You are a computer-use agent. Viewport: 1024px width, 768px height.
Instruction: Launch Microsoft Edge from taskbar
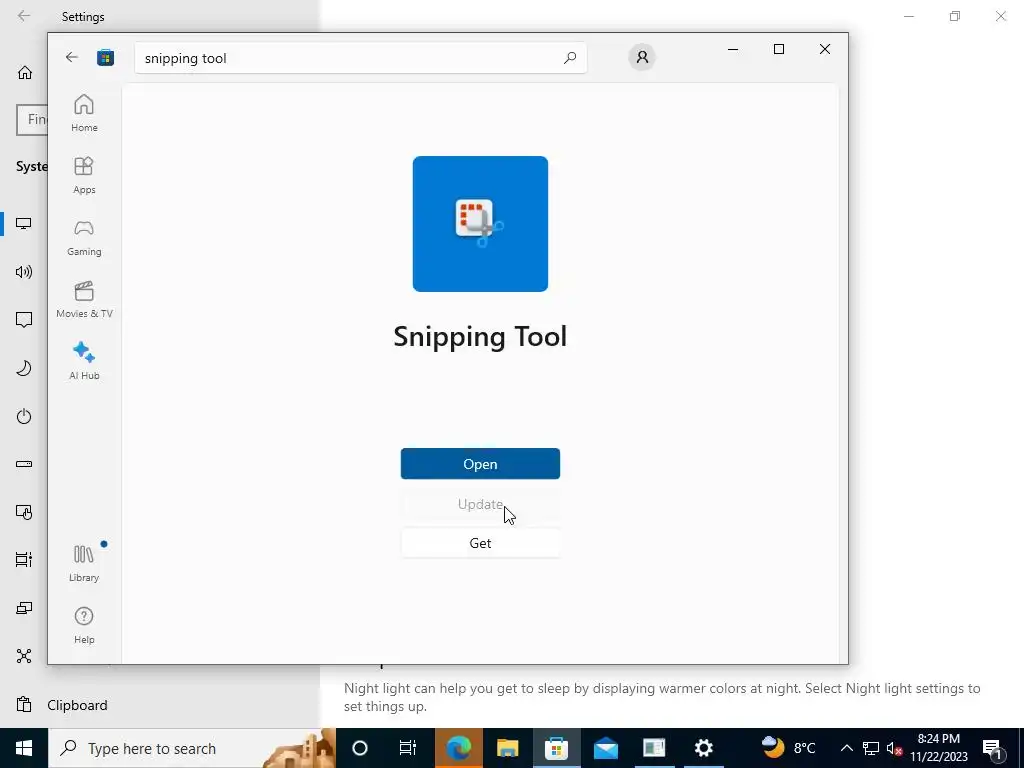458,748
